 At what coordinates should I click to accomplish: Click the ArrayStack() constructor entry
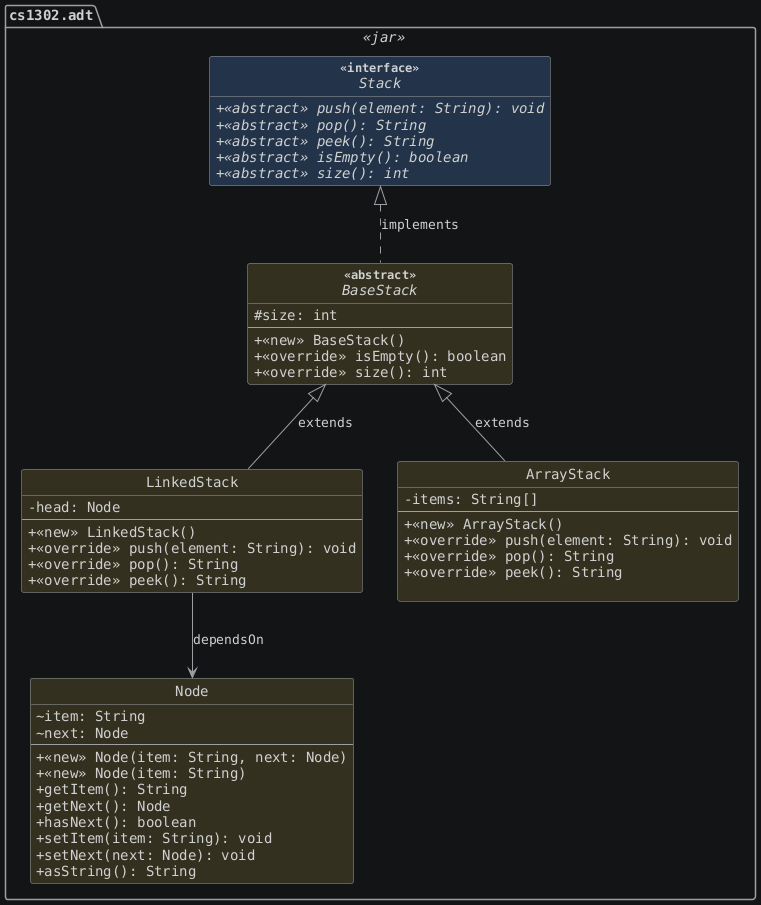pos(483,524)
